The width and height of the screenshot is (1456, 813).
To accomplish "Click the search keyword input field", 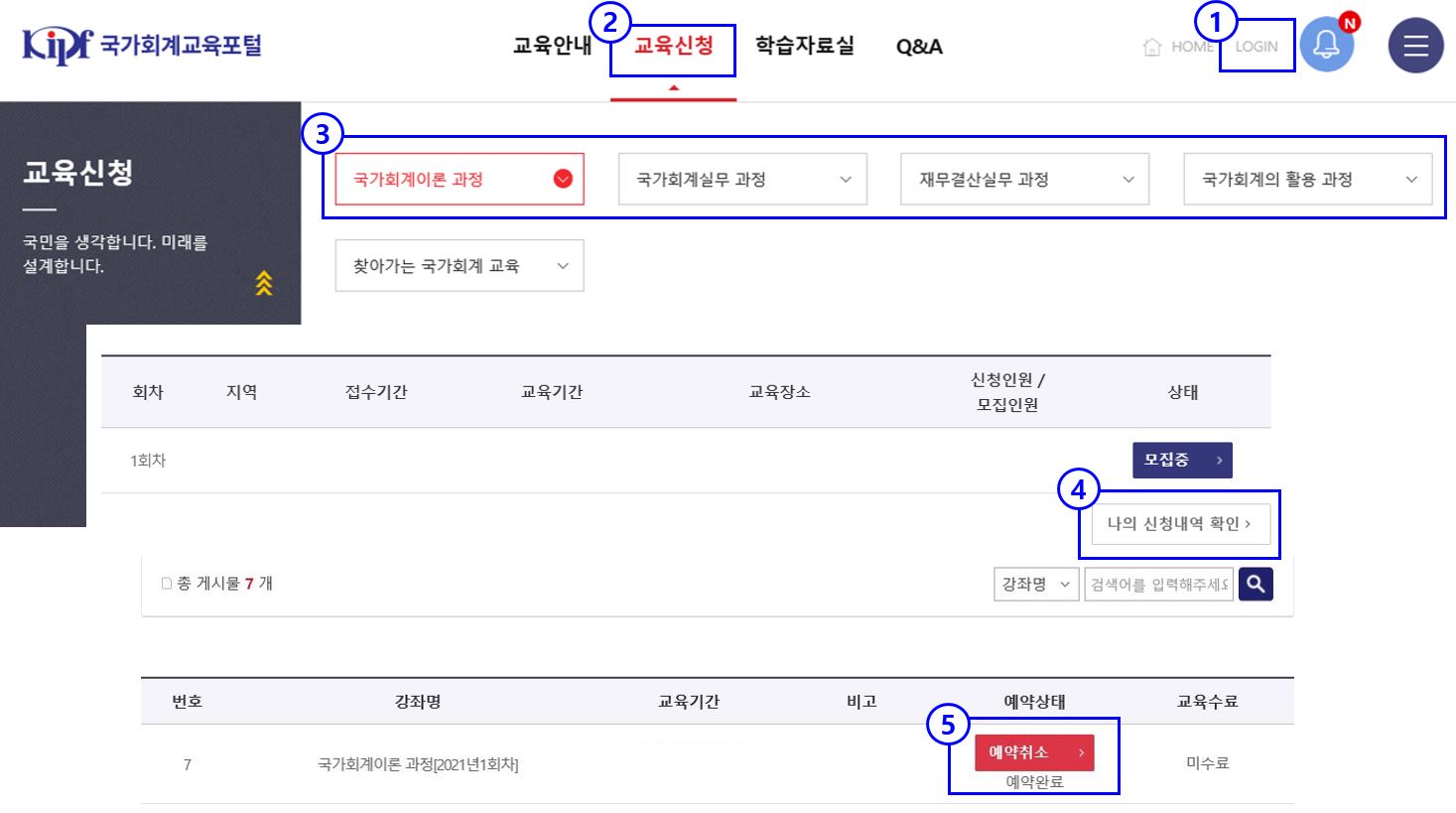I will click(1158, 584).
